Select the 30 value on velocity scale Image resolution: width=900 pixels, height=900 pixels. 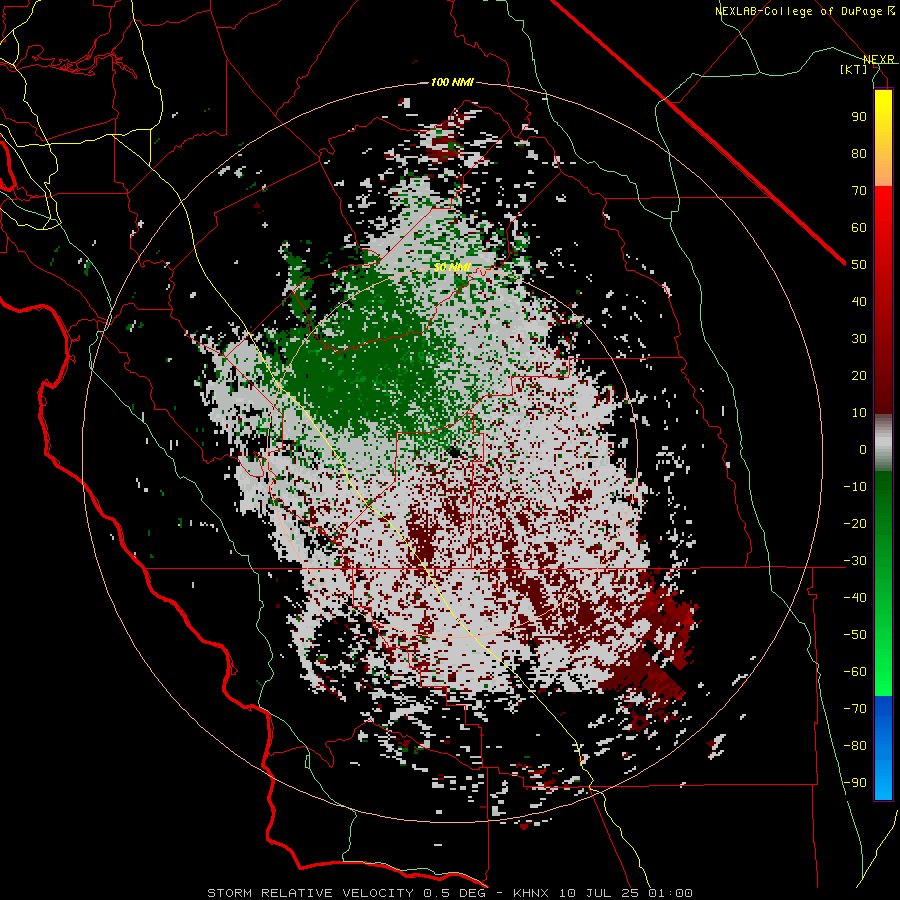pos(859,339)
